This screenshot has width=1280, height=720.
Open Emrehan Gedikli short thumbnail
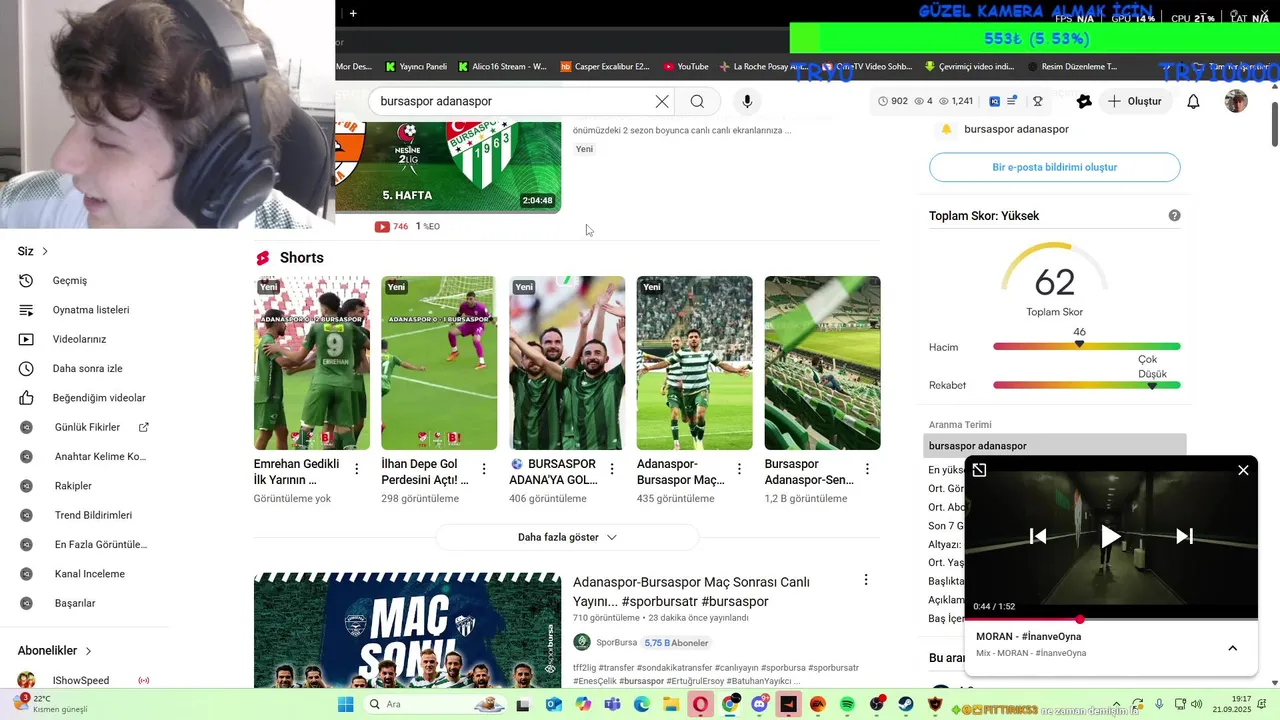[312, 363]
